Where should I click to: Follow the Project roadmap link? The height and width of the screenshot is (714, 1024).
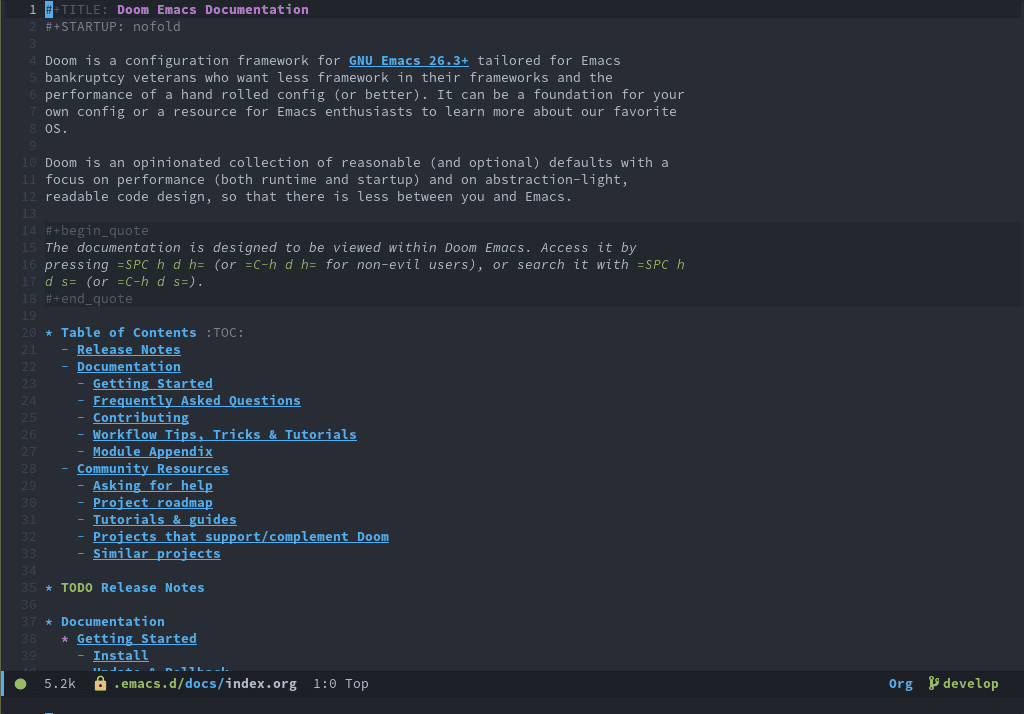tap(152, 503)
